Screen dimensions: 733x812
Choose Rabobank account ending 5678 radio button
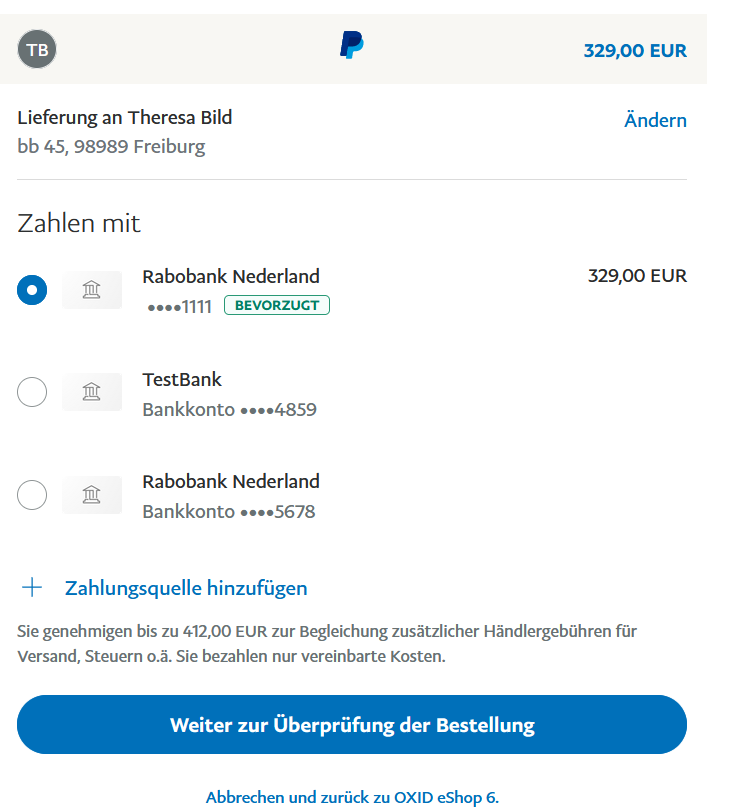pos(32,495)
